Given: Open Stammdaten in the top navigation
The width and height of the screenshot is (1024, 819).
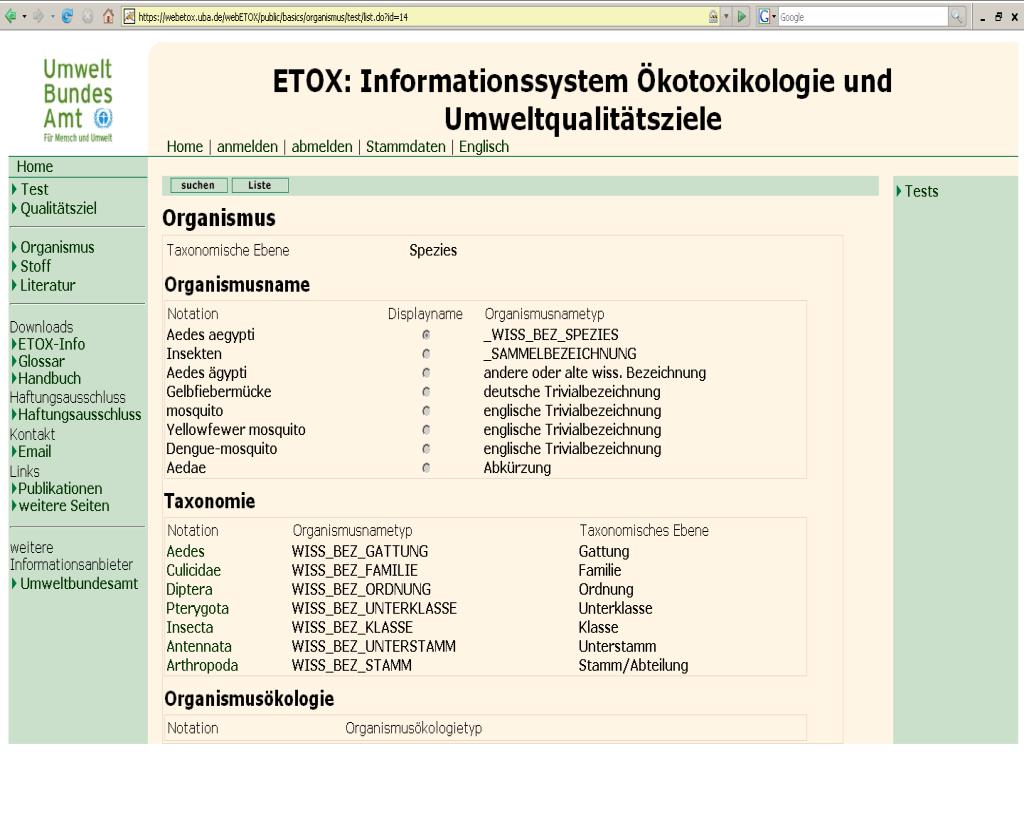Looking at the screenshot, I should (406, 146).
